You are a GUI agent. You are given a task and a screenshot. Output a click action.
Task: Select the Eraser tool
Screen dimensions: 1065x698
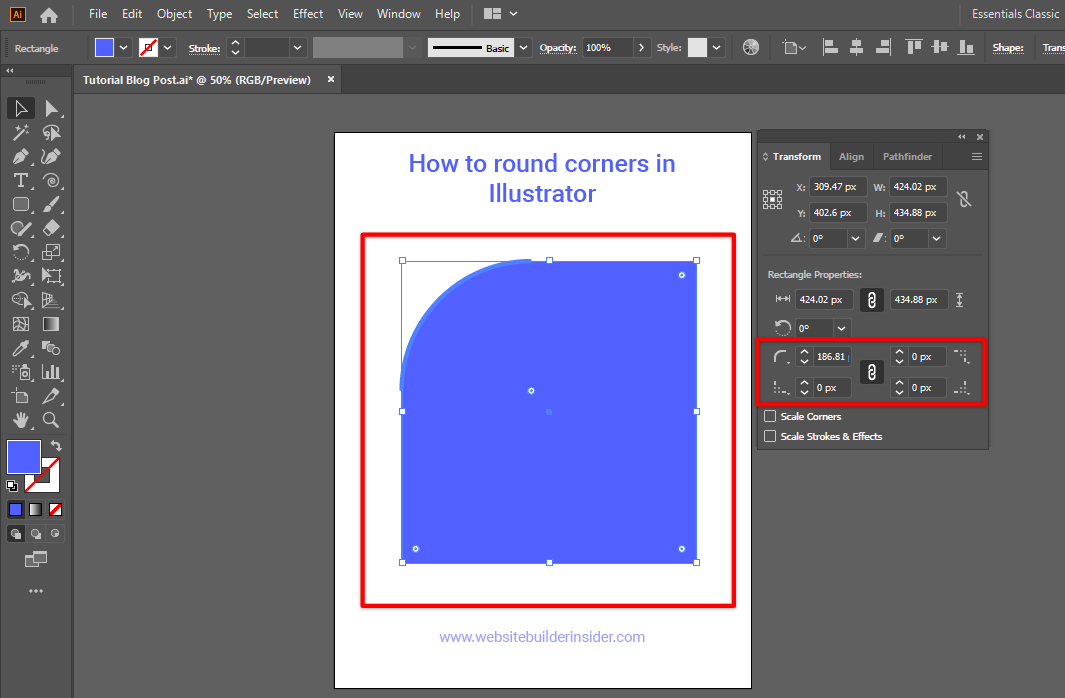tap(51, 228)
